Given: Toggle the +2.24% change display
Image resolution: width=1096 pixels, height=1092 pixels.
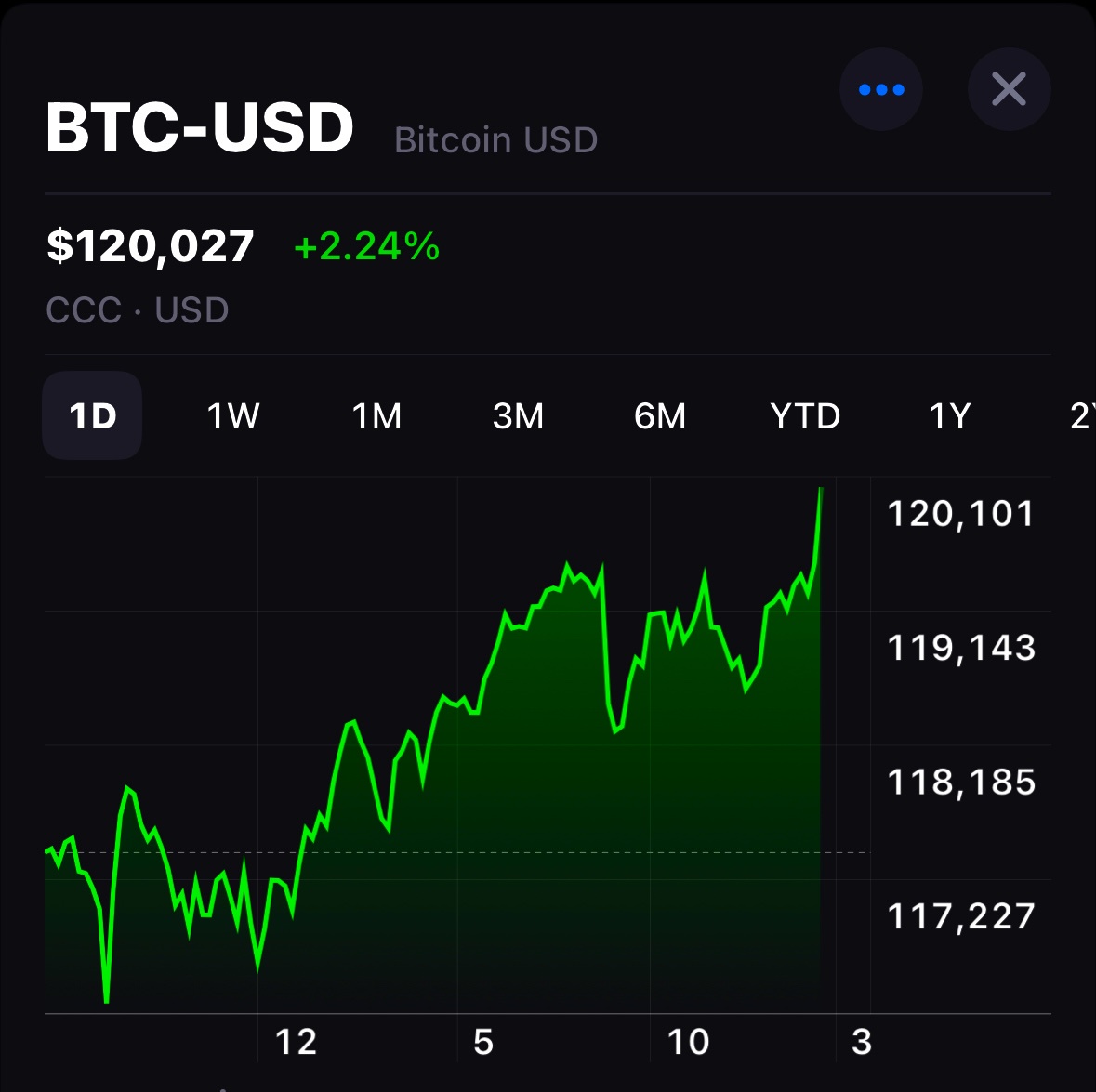Looking at the screenshot, I should click(366, 246).
